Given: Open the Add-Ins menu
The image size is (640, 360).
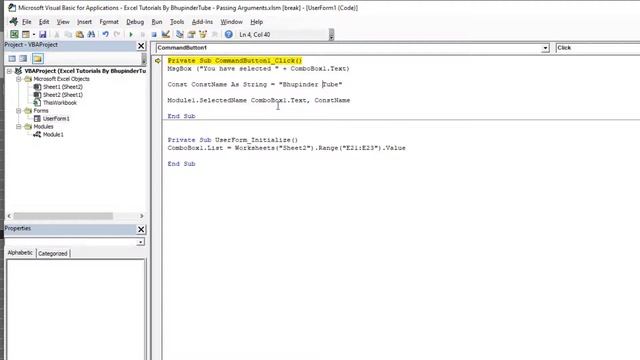Looking at the screenshot, I should coord(202,22).
